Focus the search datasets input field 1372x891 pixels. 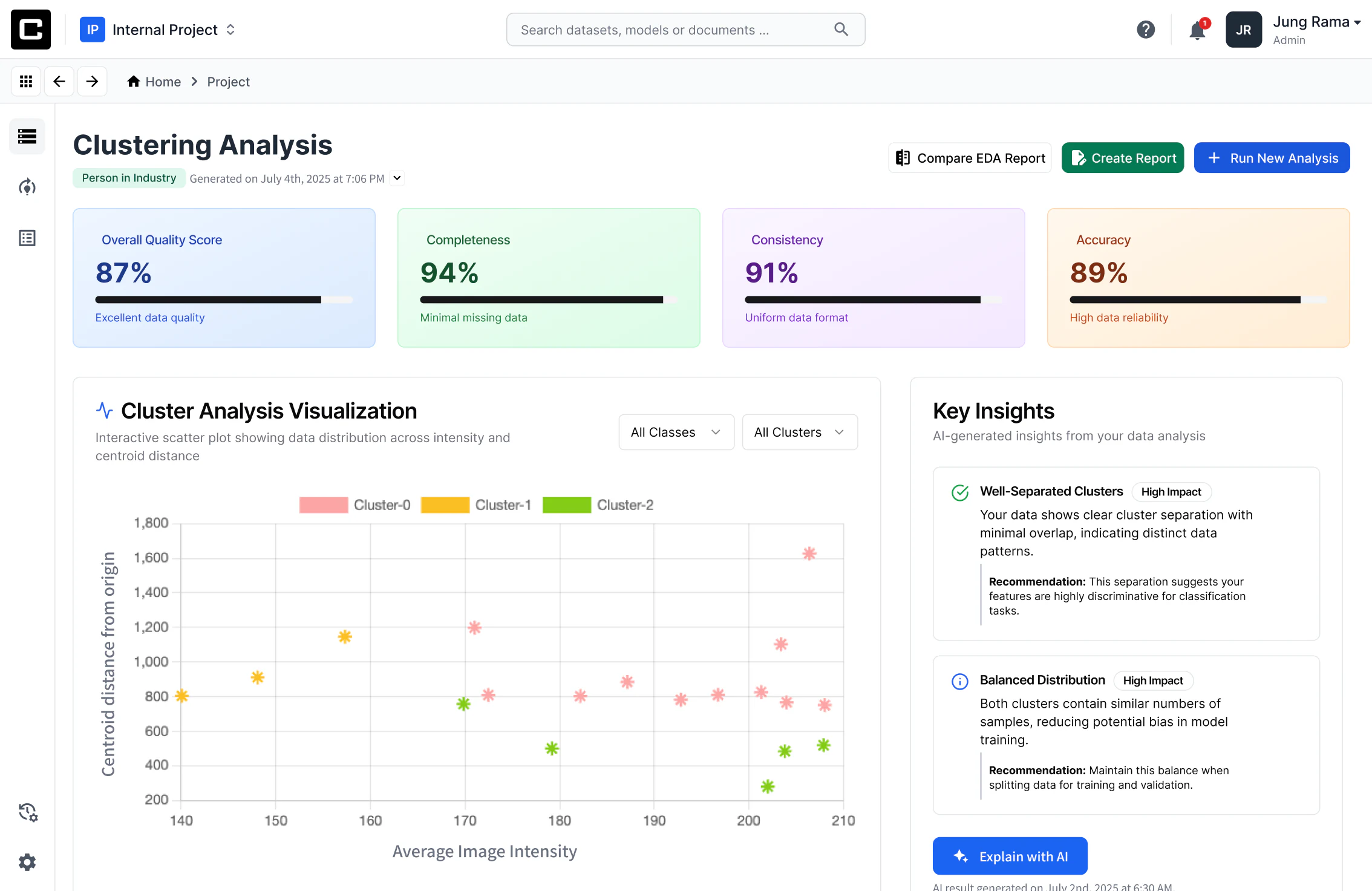click(x=685, y=30)
